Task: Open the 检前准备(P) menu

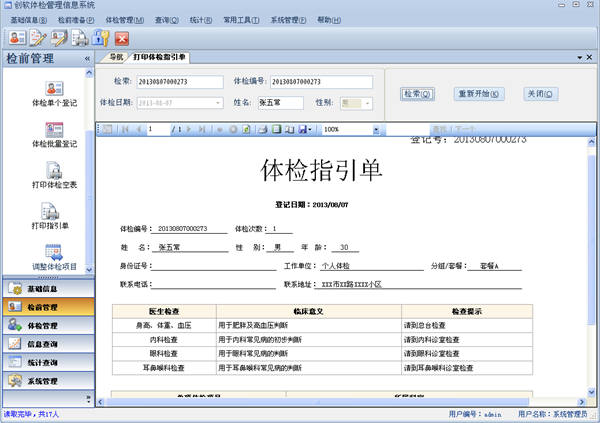Action: (x=76, y=20)
